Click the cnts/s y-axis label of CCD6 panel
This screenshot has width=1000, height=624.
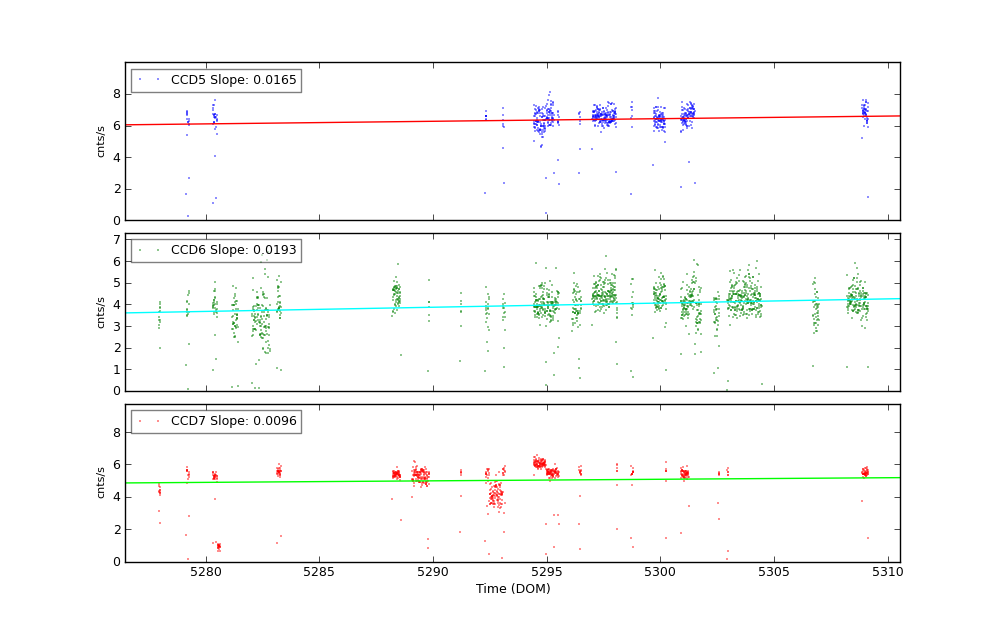(x=101, y=312)
